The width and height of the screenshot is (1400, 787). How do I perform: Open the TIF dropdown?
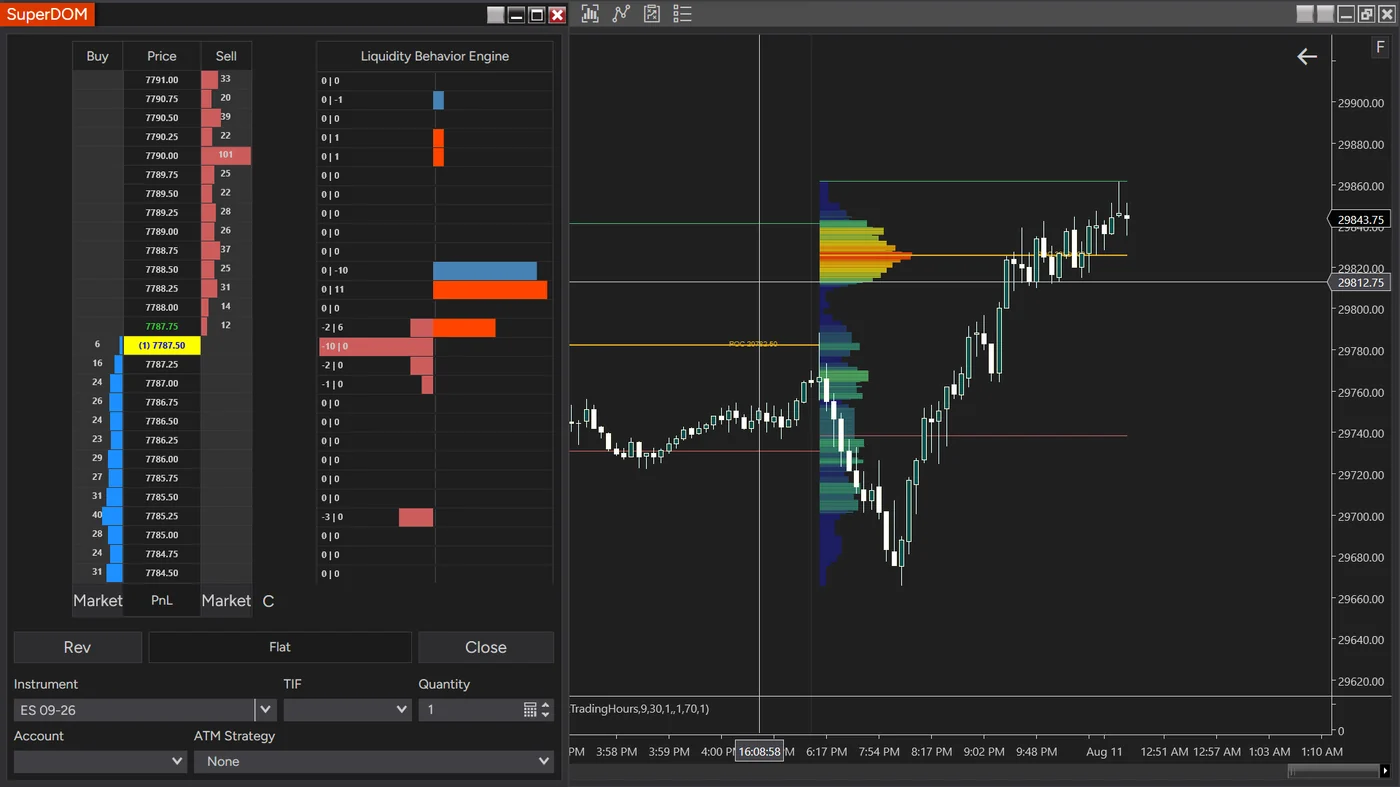pos(347,710)
